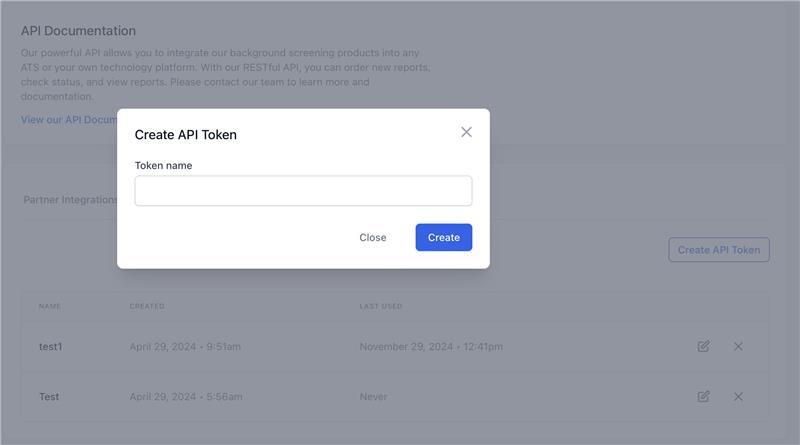
Task: Close the Create API Token dialog with X
Action: 466,132
